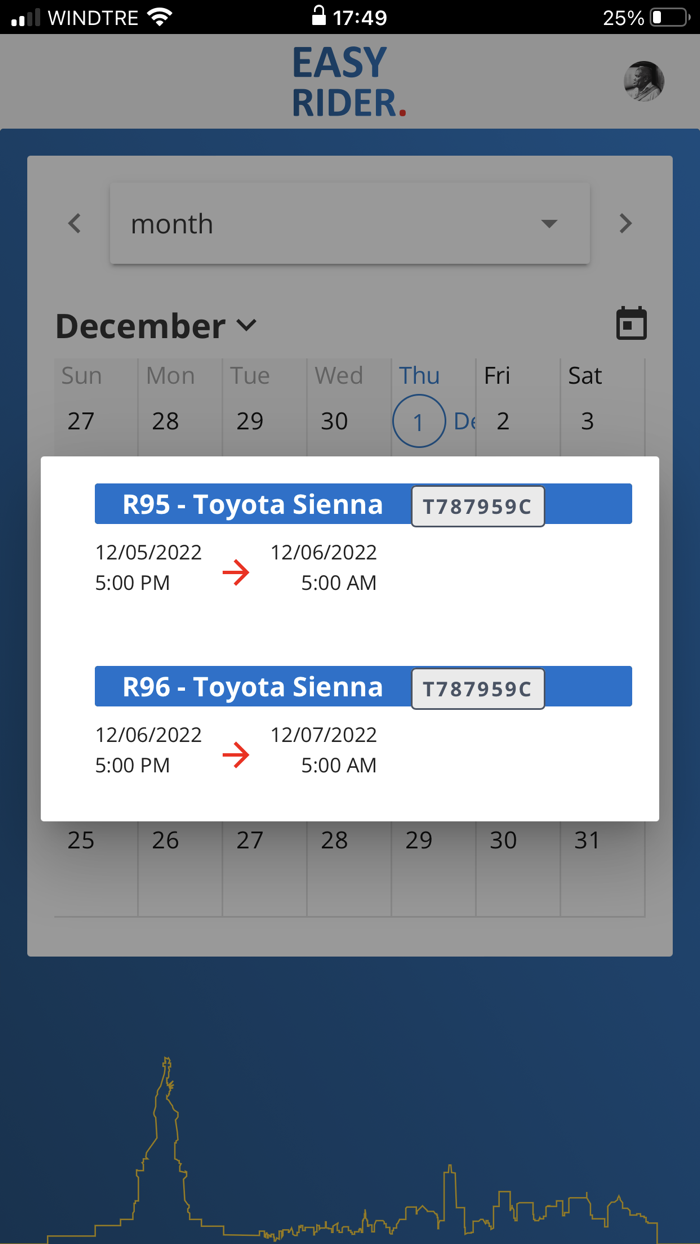
Task: Click the next month right arrow
Action: coord(625,223)
